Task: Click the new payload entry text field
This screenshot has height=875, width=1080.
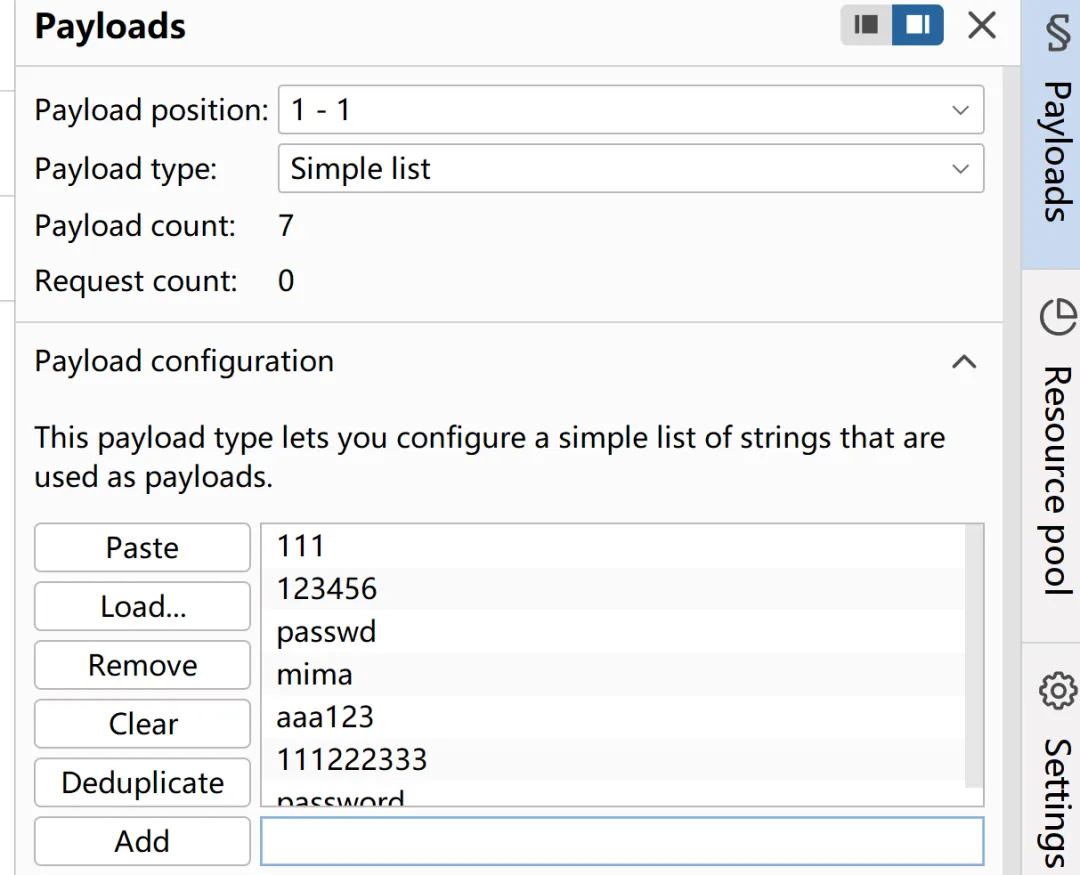Action: pyautogui.click(x=621, y=841)
